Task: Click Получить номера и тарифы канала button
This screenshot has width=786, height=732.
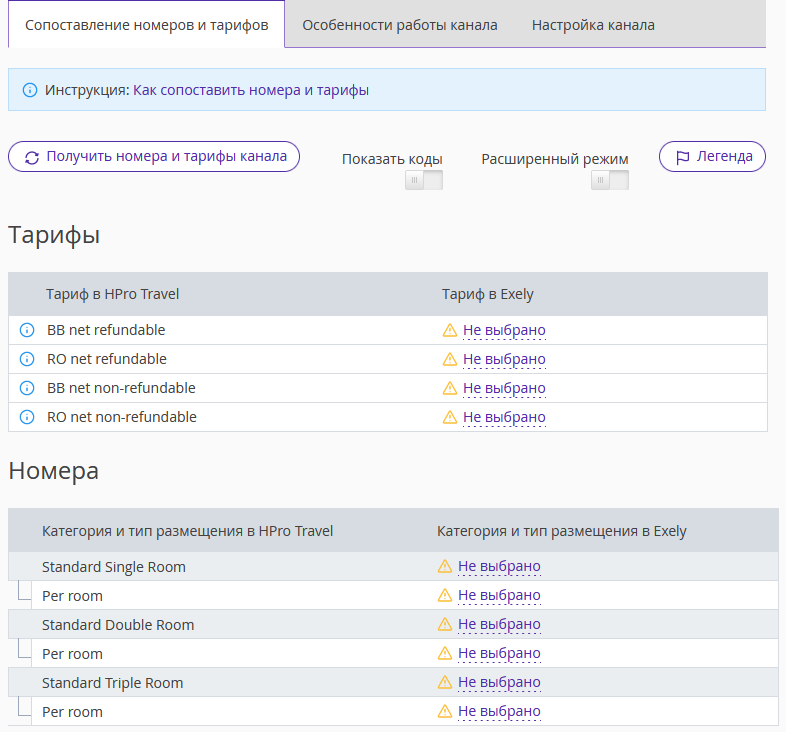Action: (154, 156)
